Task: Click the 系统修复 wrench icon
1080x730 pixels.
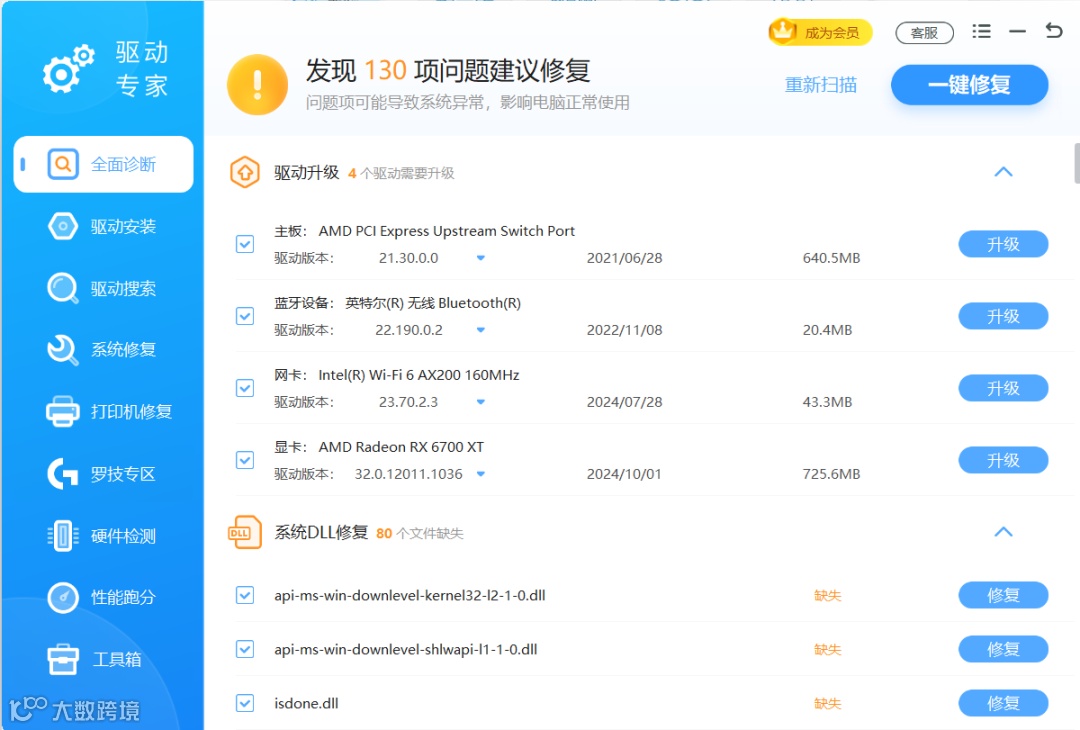Action: pos(63,350)
